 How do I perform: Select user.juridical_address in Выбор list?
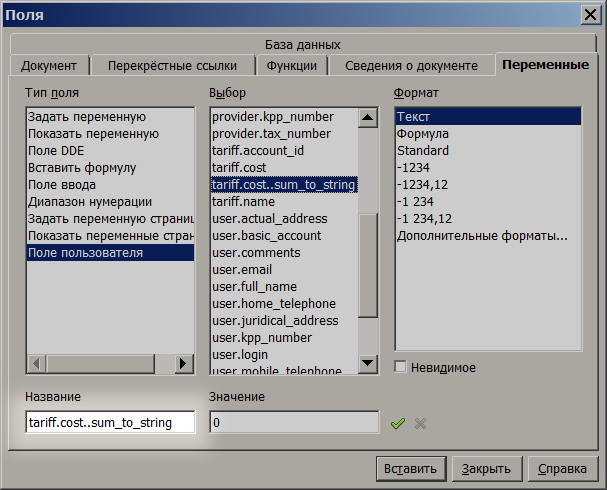click(285, 321)
